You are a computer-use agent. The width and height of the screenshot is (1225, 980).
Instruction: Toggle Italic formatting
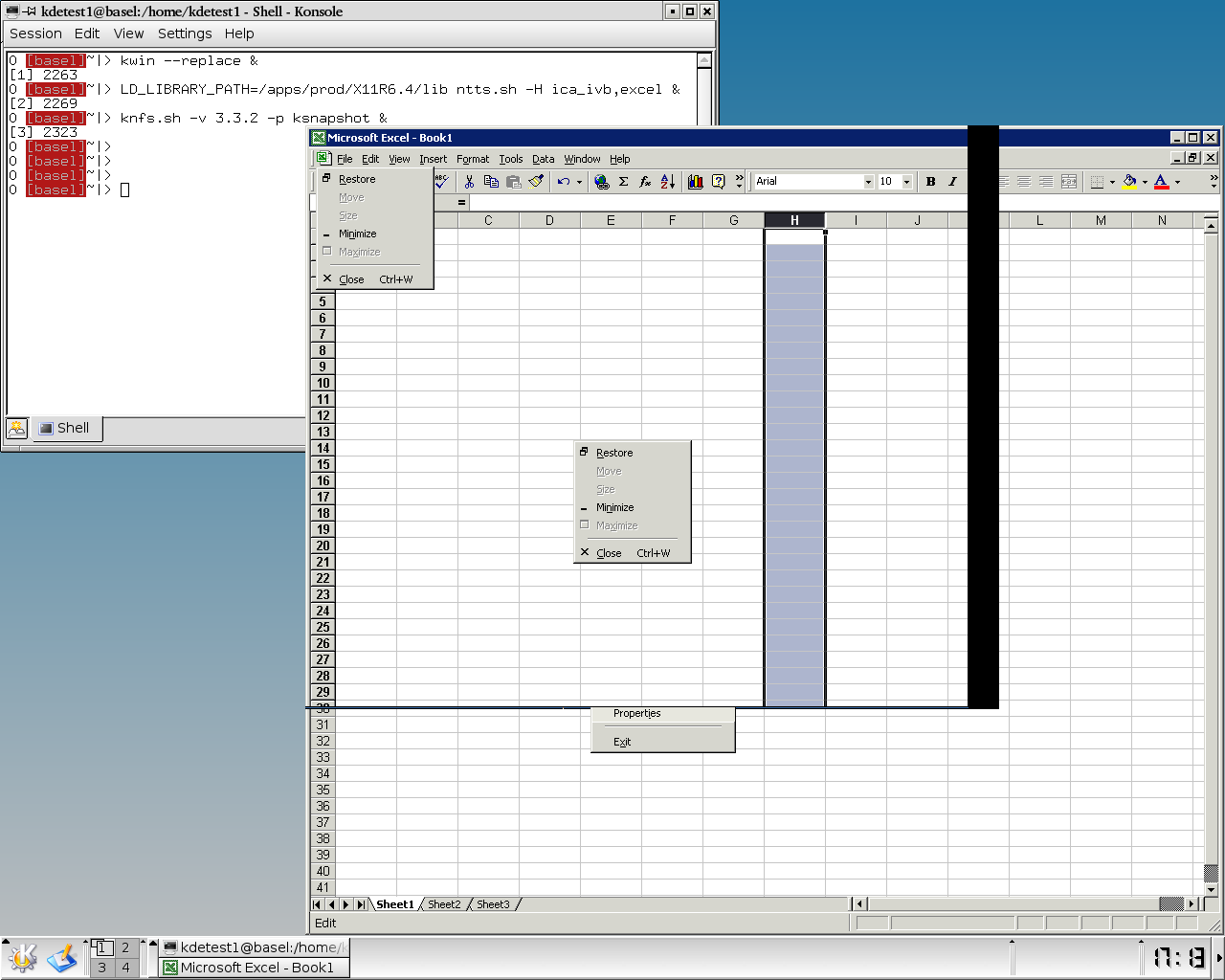click(952, 181)
